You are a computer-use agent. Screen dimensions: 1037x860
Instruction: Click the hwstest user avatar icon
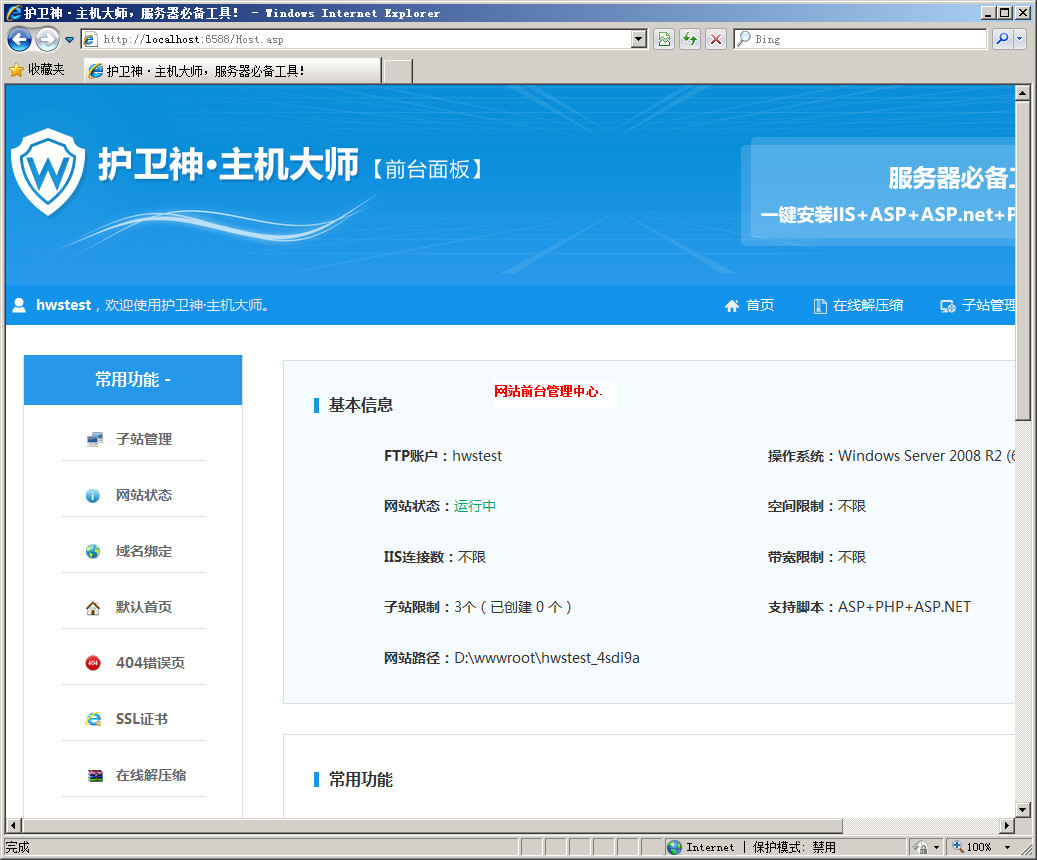(19, 305)
